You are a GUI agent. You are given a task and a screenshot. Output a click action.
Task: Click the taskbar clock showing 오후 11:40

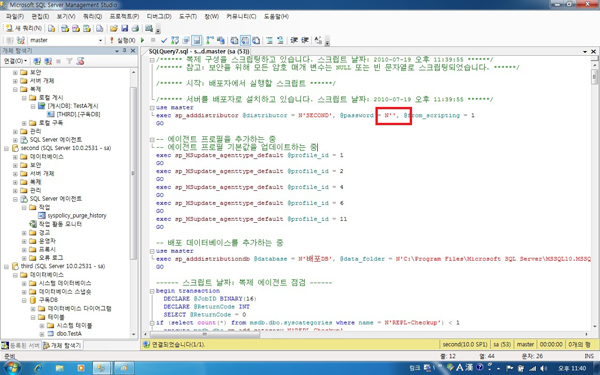tap(572, 368)
